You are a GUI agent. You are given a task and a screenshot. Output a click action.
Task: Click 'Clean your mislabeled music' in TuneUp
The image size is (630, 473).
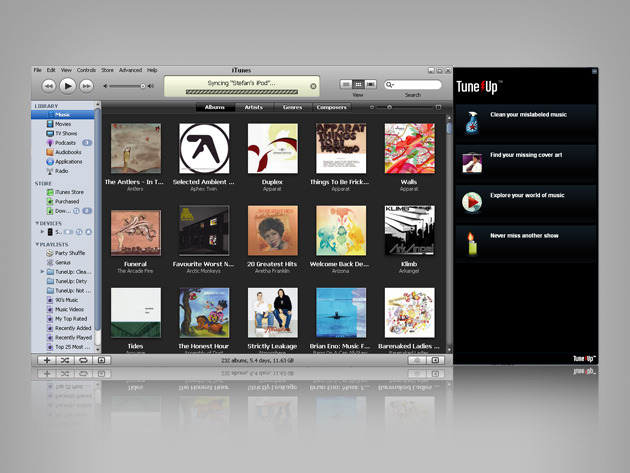tap(528, 115)
